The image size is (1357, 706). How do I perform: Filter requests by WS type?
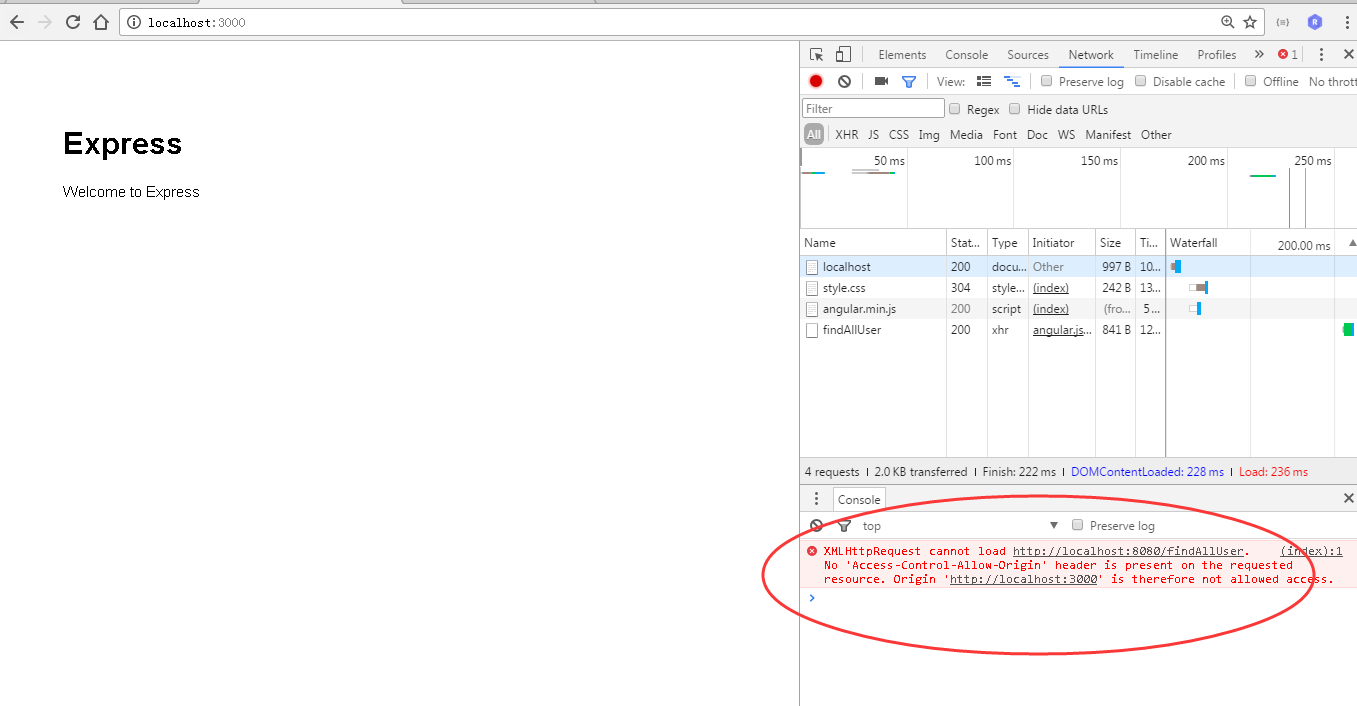click(x=1066, y=135)
